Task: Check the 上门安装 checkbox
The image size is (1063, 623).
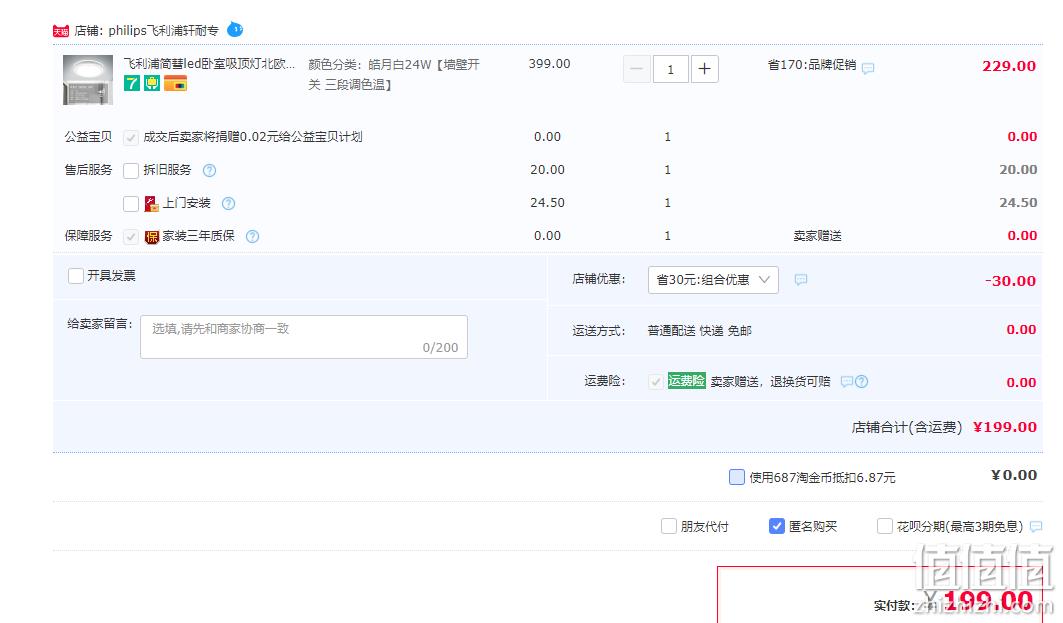Action: tap(131, 203)
